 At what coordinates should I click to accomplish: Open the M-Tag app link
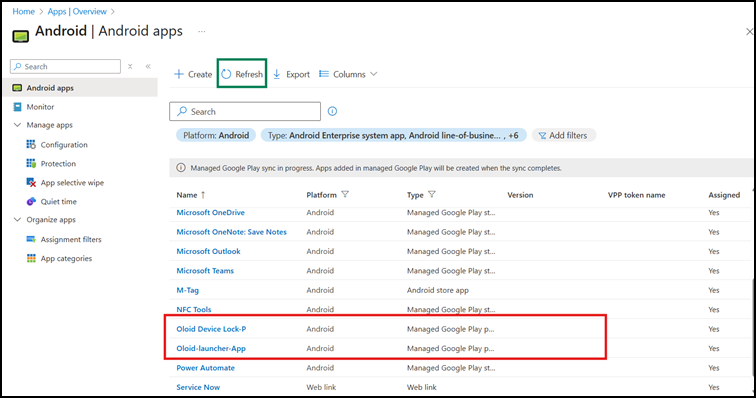point(188,290)
